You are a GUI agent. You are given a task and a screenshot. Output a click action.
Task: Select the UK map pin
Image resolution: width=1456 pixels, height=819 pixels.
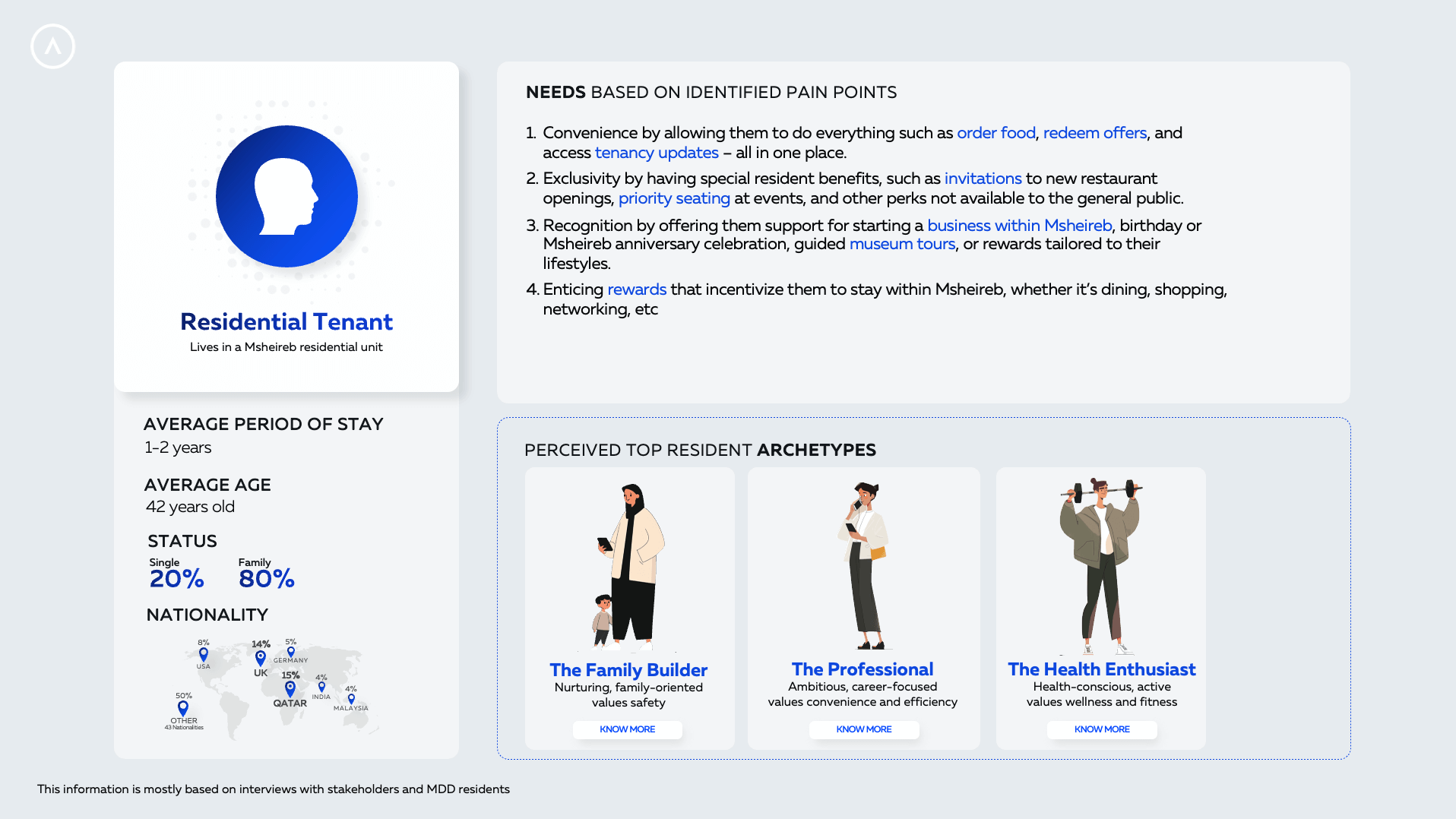tap(261, 658)
